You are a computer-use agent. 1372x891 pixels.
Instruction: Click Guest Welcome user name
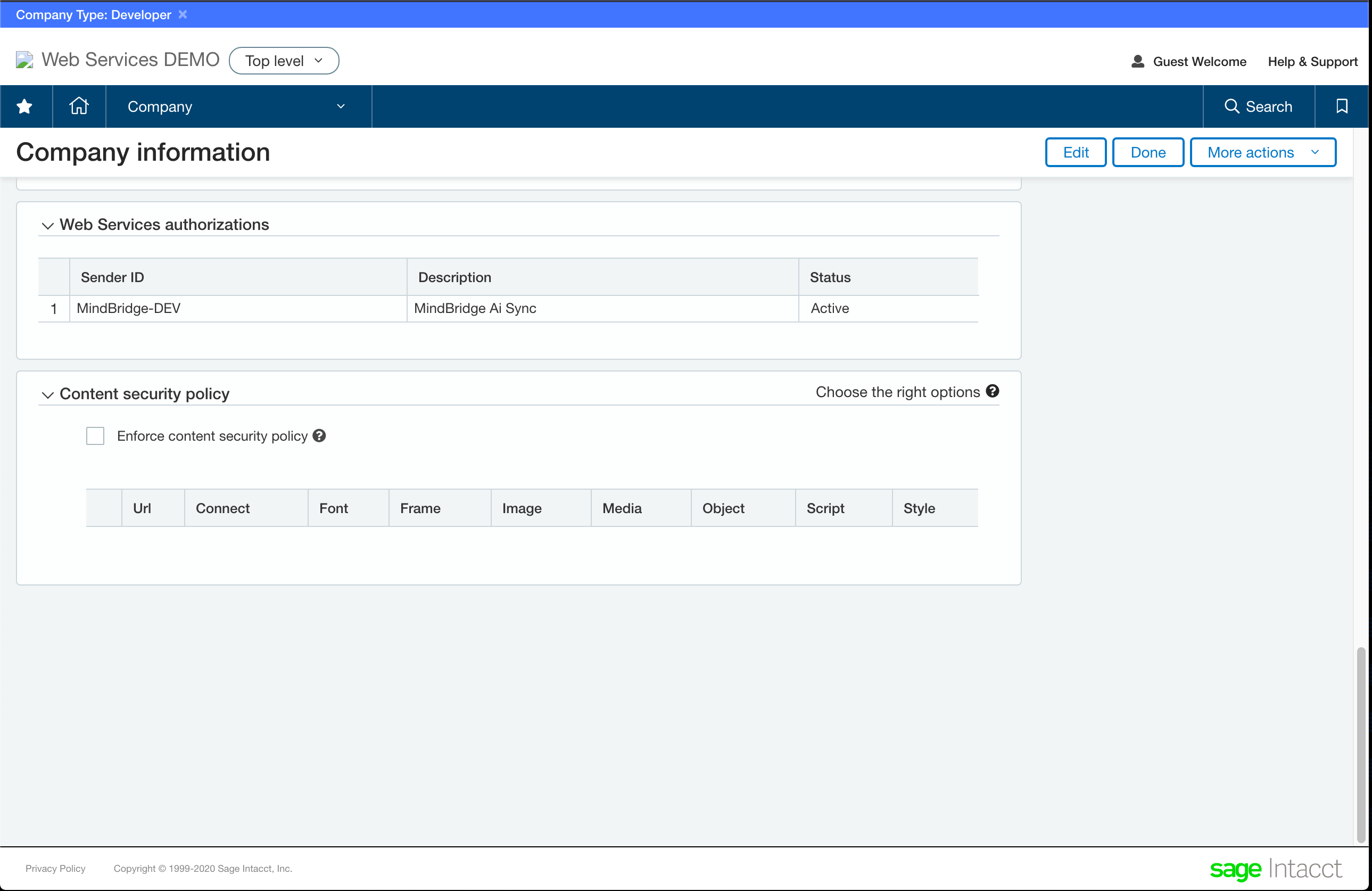click(1199, 62)
